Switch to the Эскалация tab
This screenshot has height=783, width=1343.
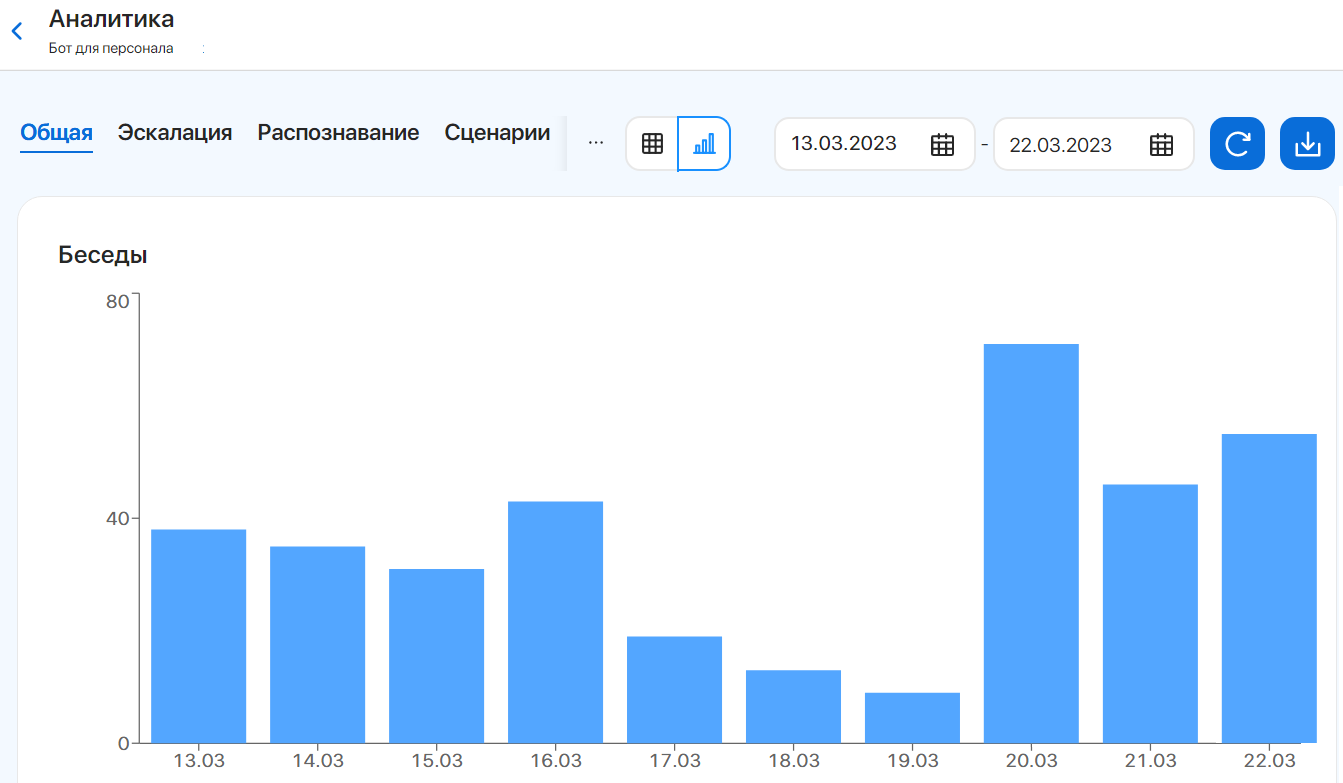175,132
